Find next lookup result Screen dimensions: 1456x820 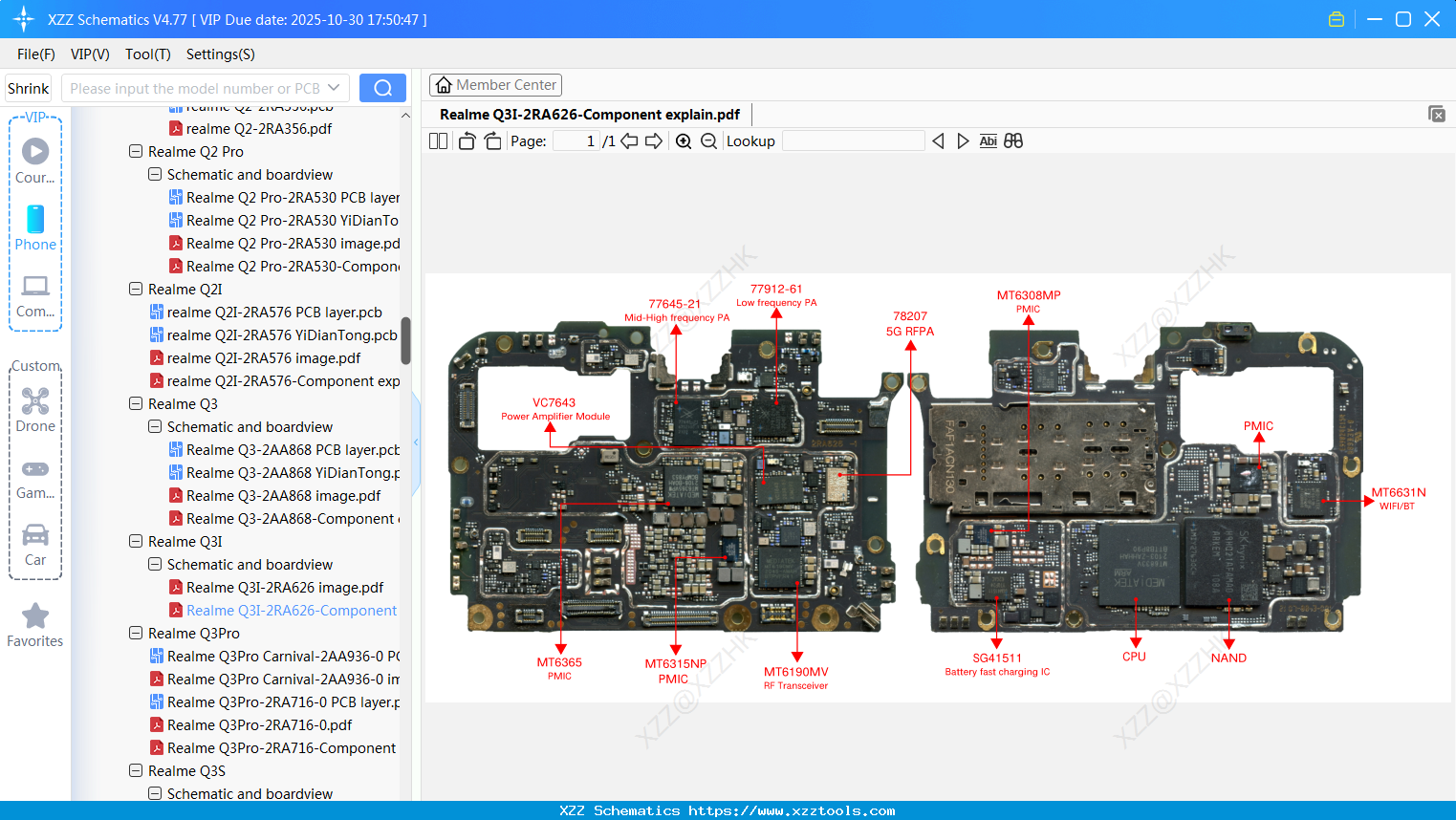pos(963,140)
